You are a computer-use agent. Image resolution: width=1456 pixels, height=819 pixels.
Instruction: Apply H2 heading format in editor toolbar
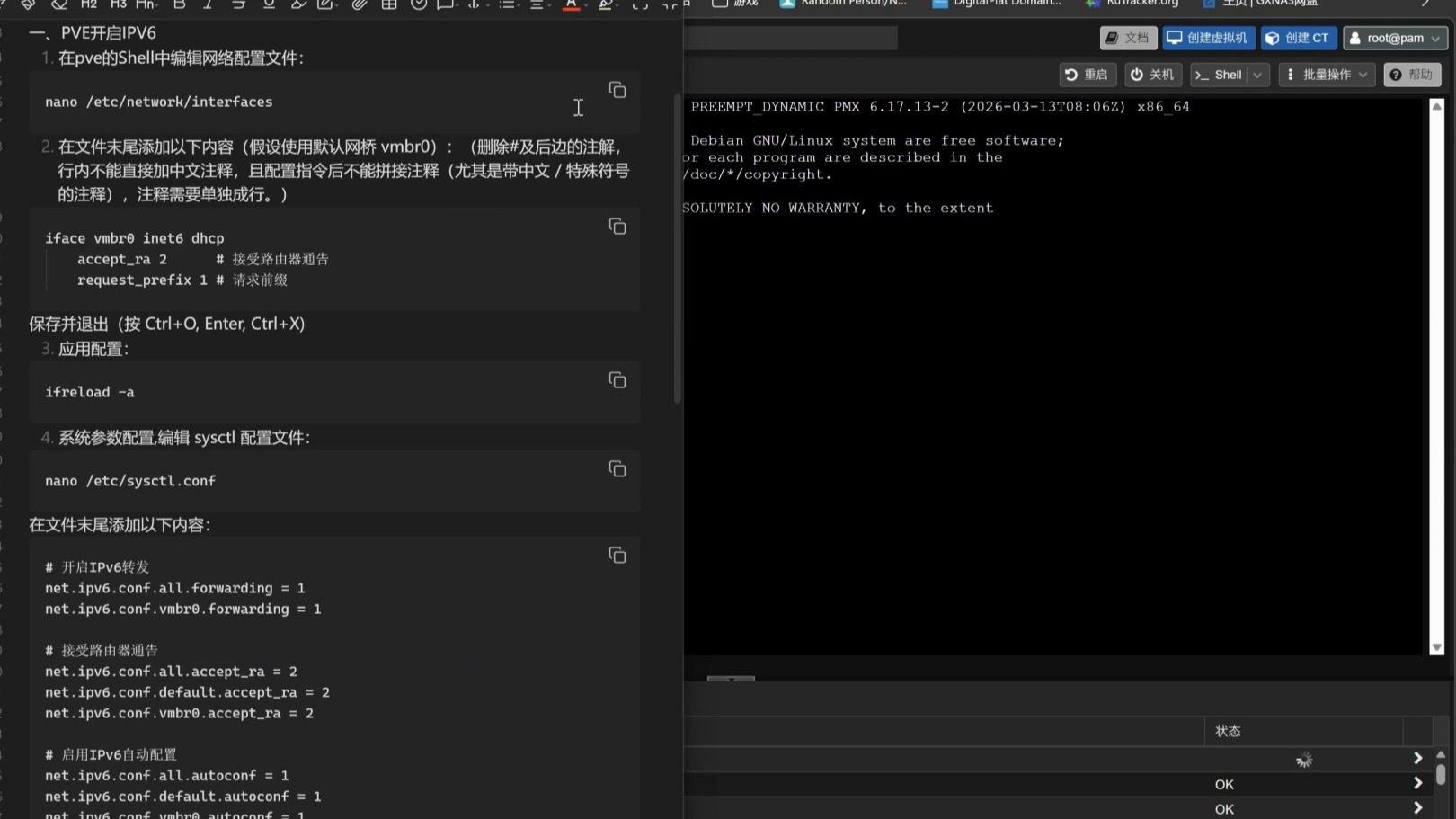(x=88, y=4)
